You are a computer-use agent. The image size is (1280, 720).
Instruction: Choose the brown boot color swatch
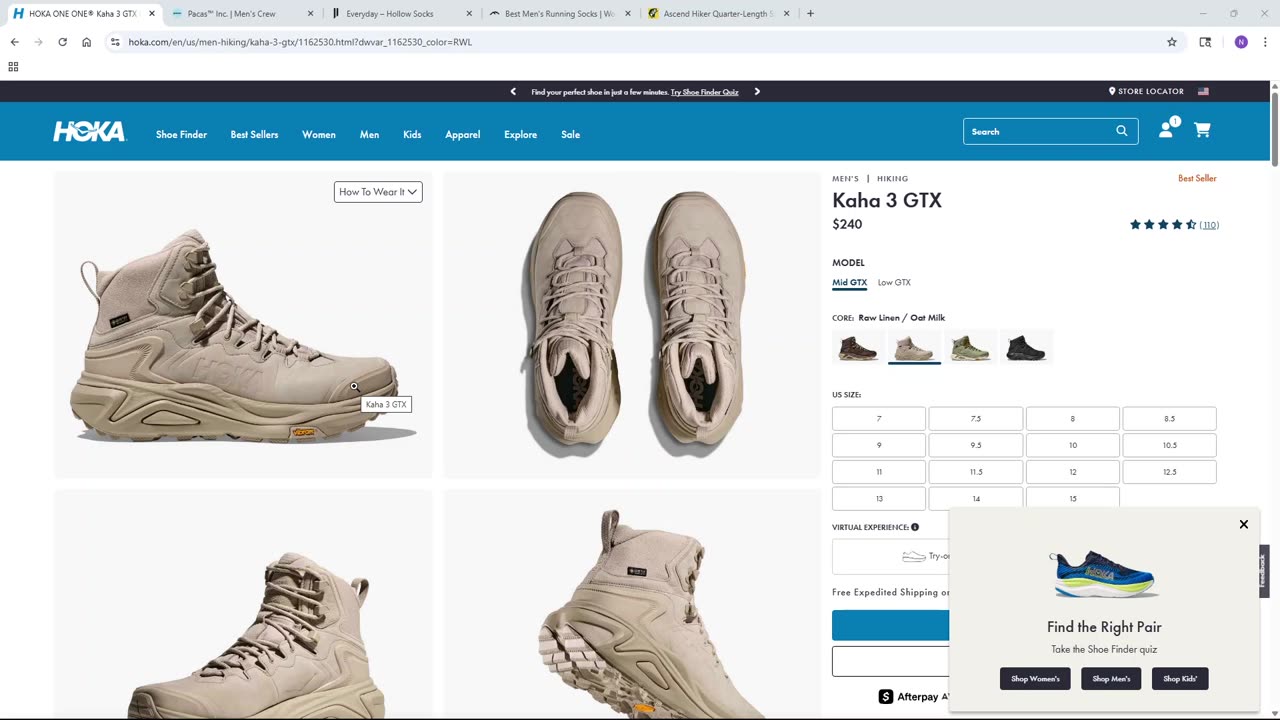(x=858, y=347)
